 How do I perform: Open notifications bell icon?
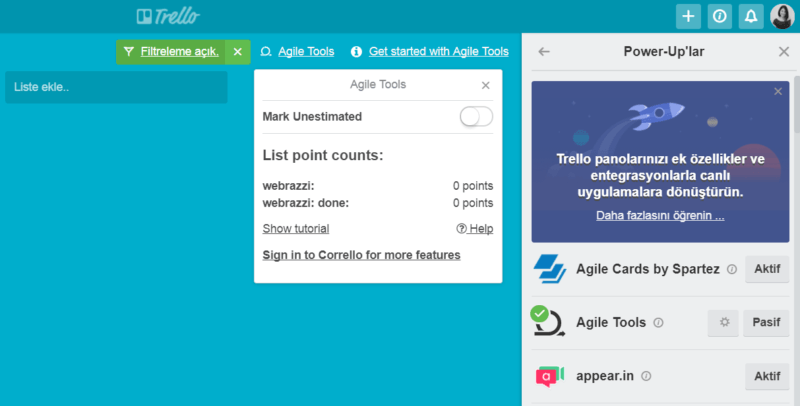(x=750, y=16)
